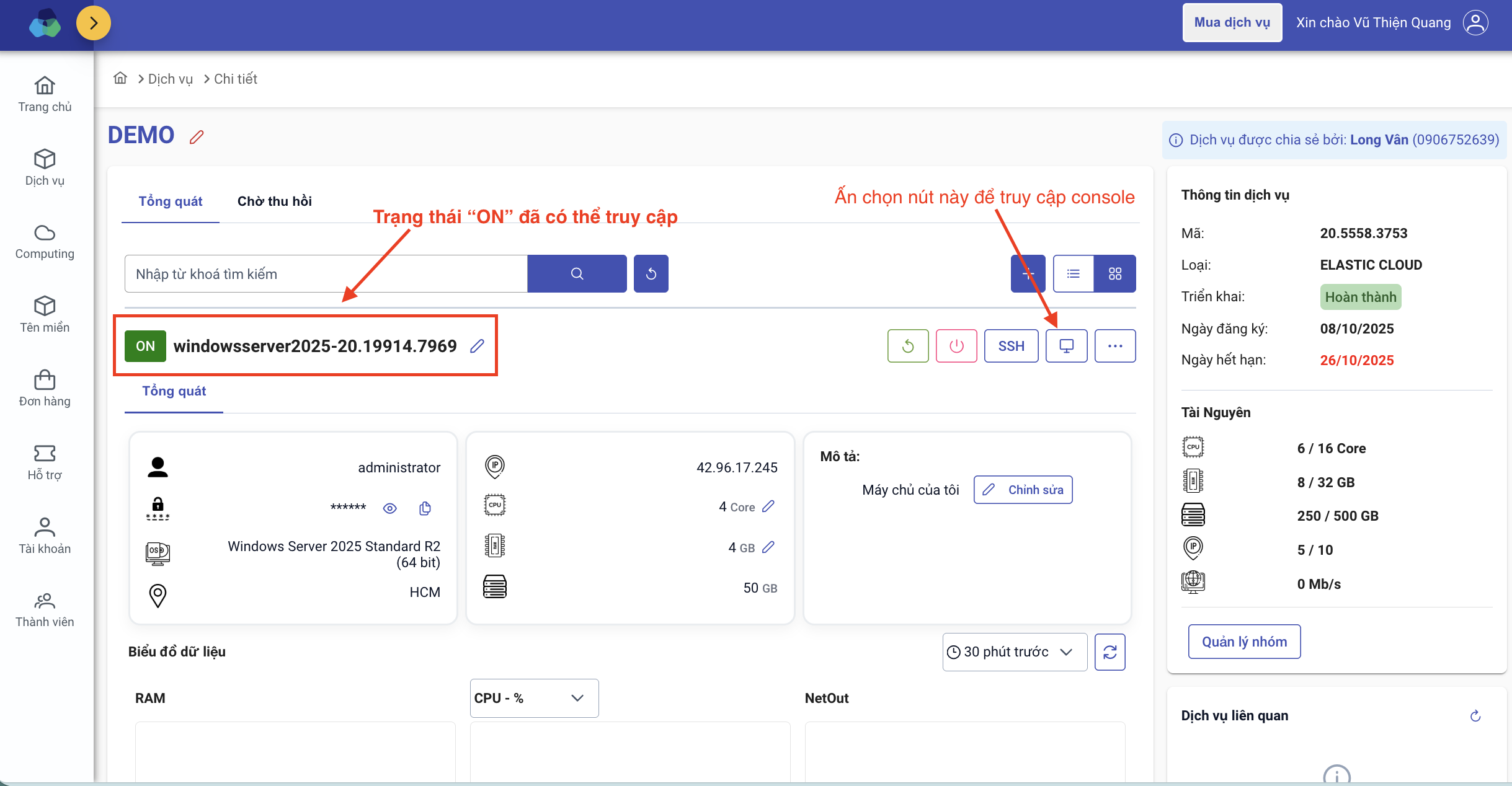Copy the password with the clipboard icon
The image size is (1512, 786).
tap(425, 508)
